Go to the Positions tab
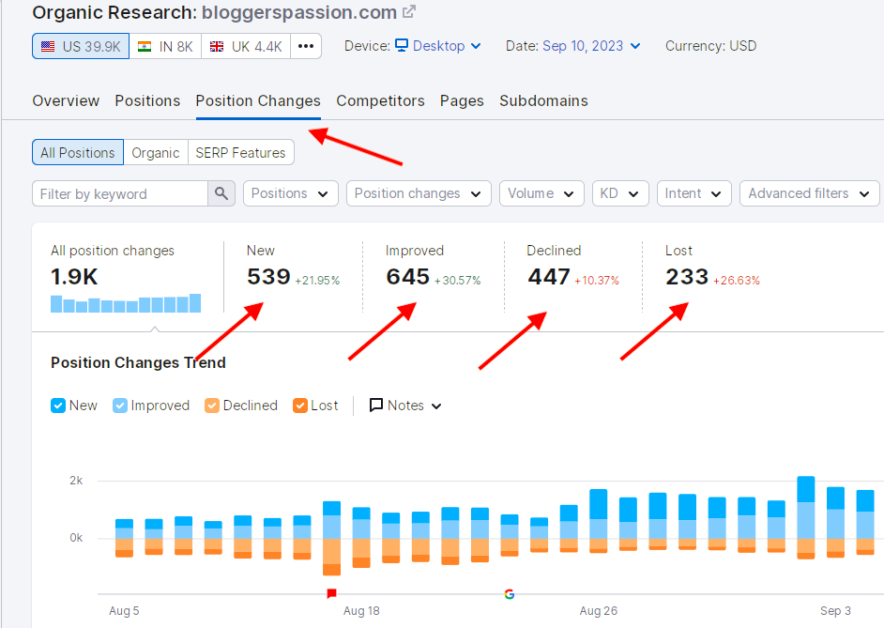Screen dimensions: 884x628 click(x=148, y=100)
